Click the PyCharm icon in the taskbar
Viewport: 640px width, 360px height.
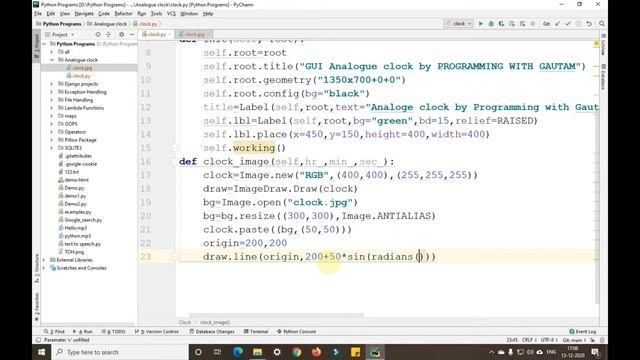375,352
